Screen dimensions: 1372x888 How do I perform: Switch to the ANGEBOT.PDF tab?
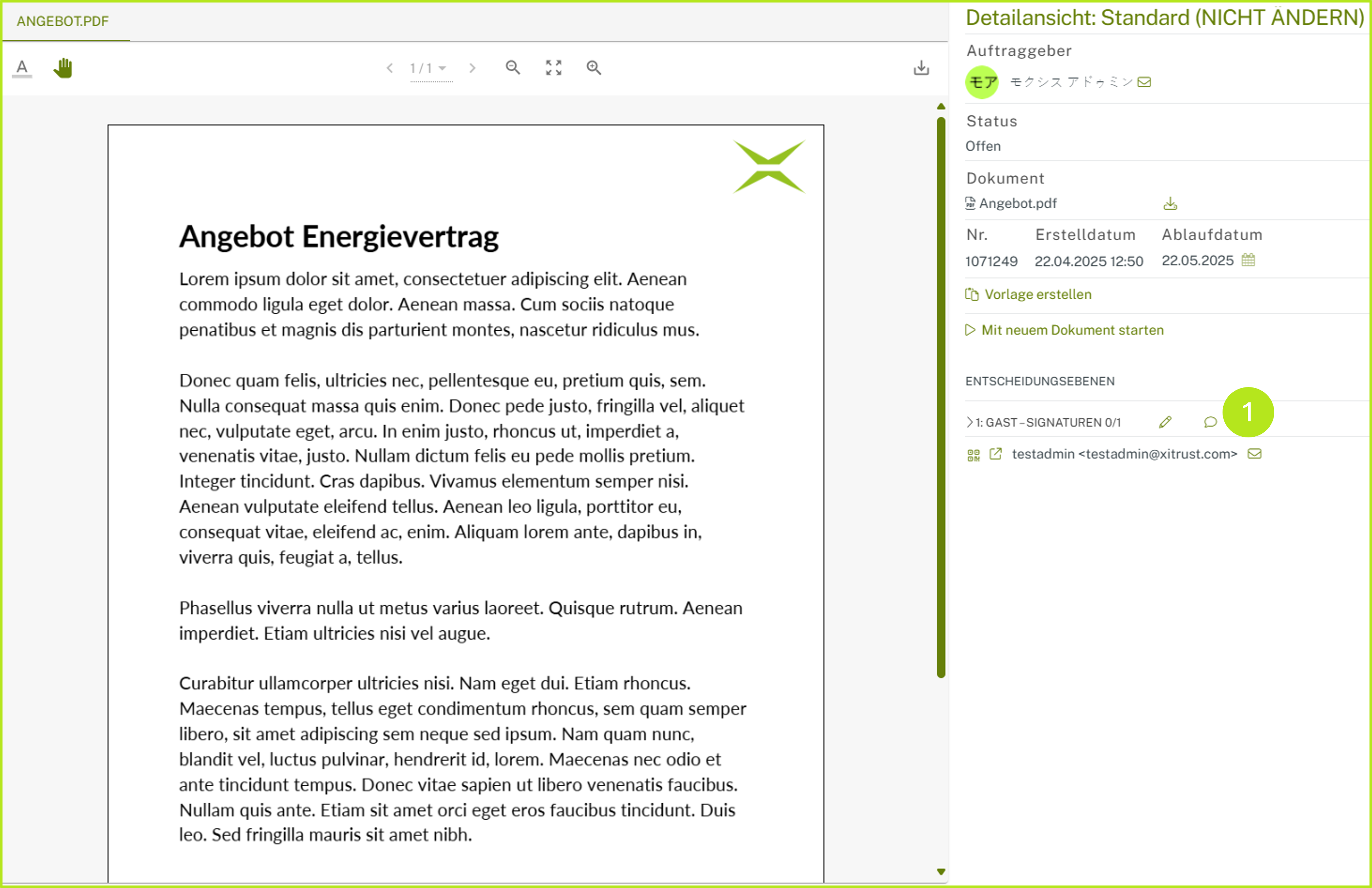(x=62, y=21)
